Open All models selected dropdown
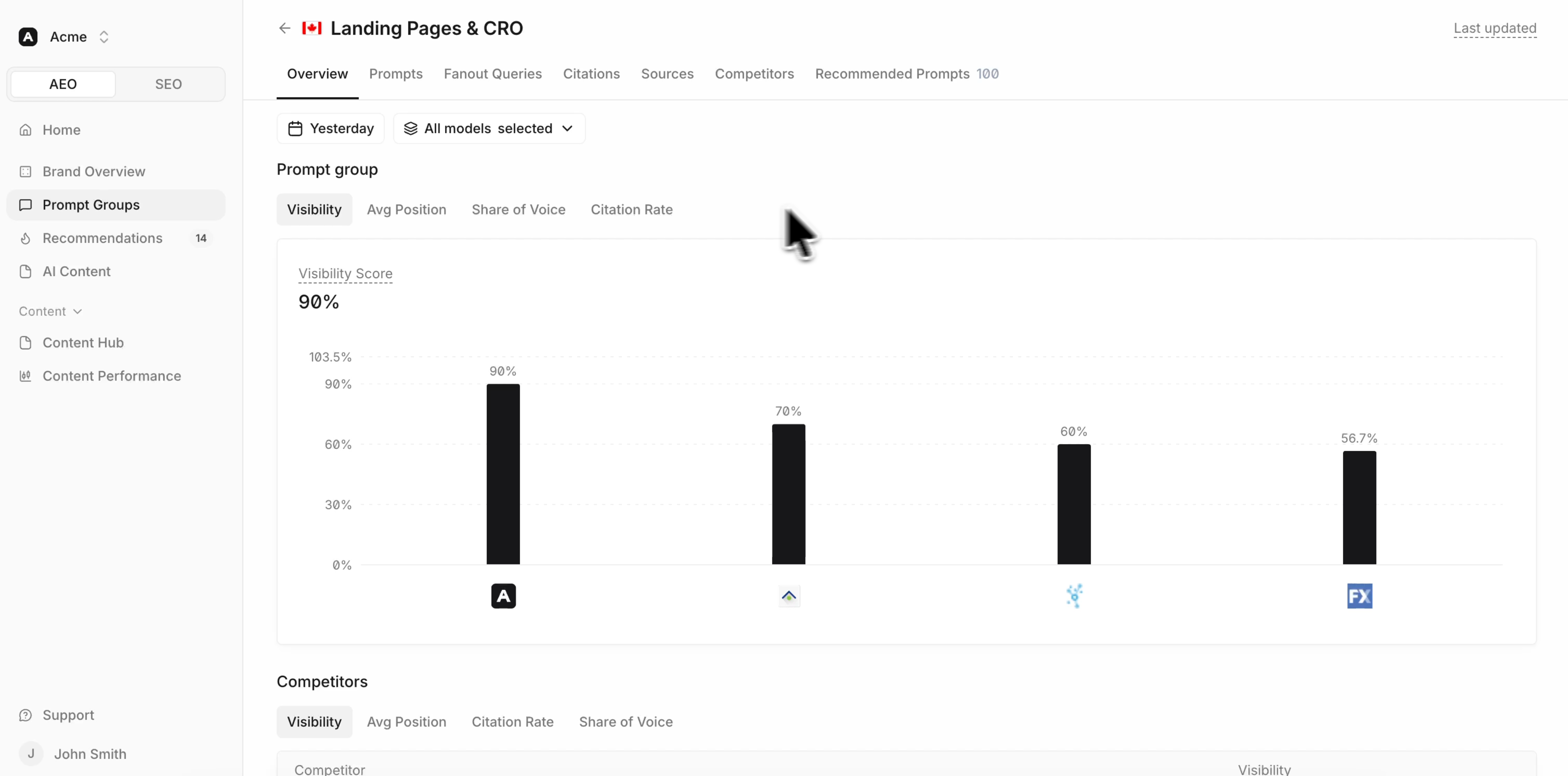 (x=490, y=129)
